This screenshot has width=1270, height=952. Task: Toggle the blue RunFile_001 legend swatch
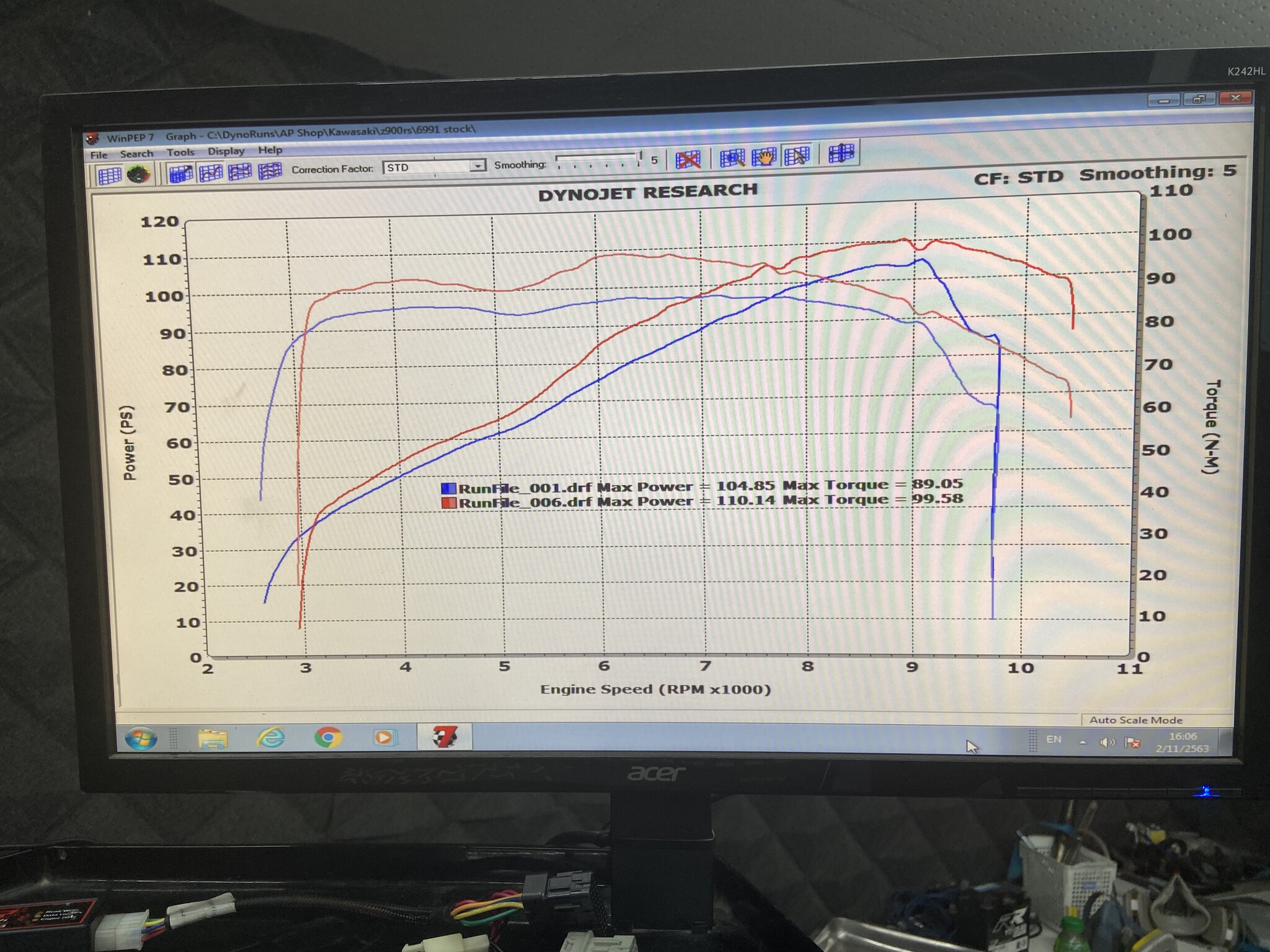(x=448, y=488)
